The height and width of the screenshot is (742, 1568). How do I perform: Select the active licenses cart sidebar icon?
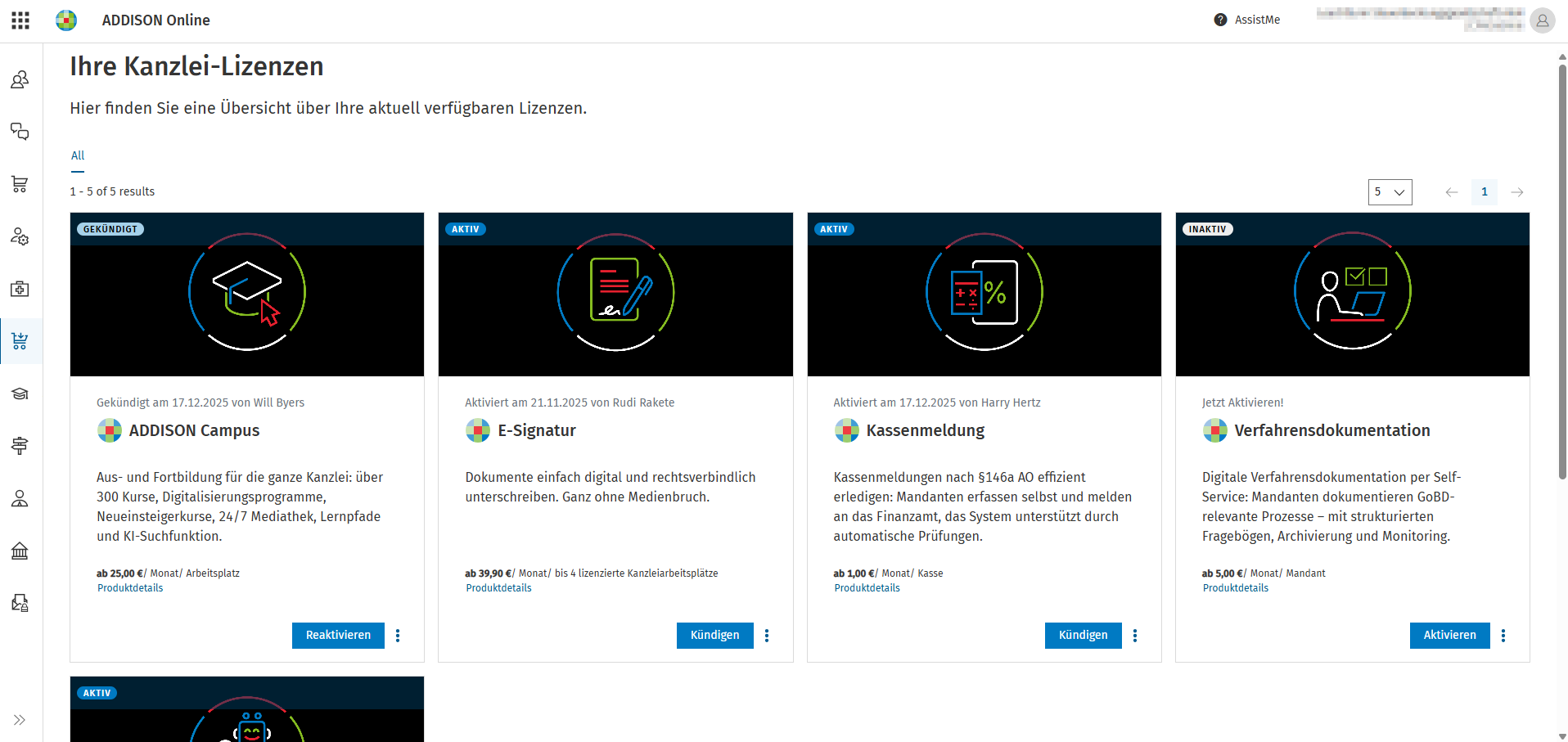click(20, 341)
